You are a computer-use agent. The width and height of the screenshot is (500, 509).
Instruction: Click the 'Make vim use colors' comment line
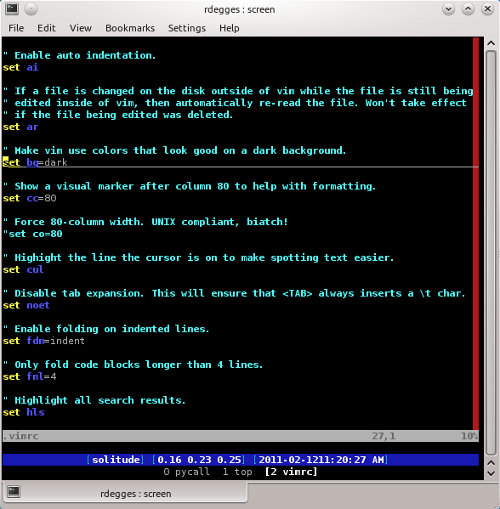[x=175, y=151]
